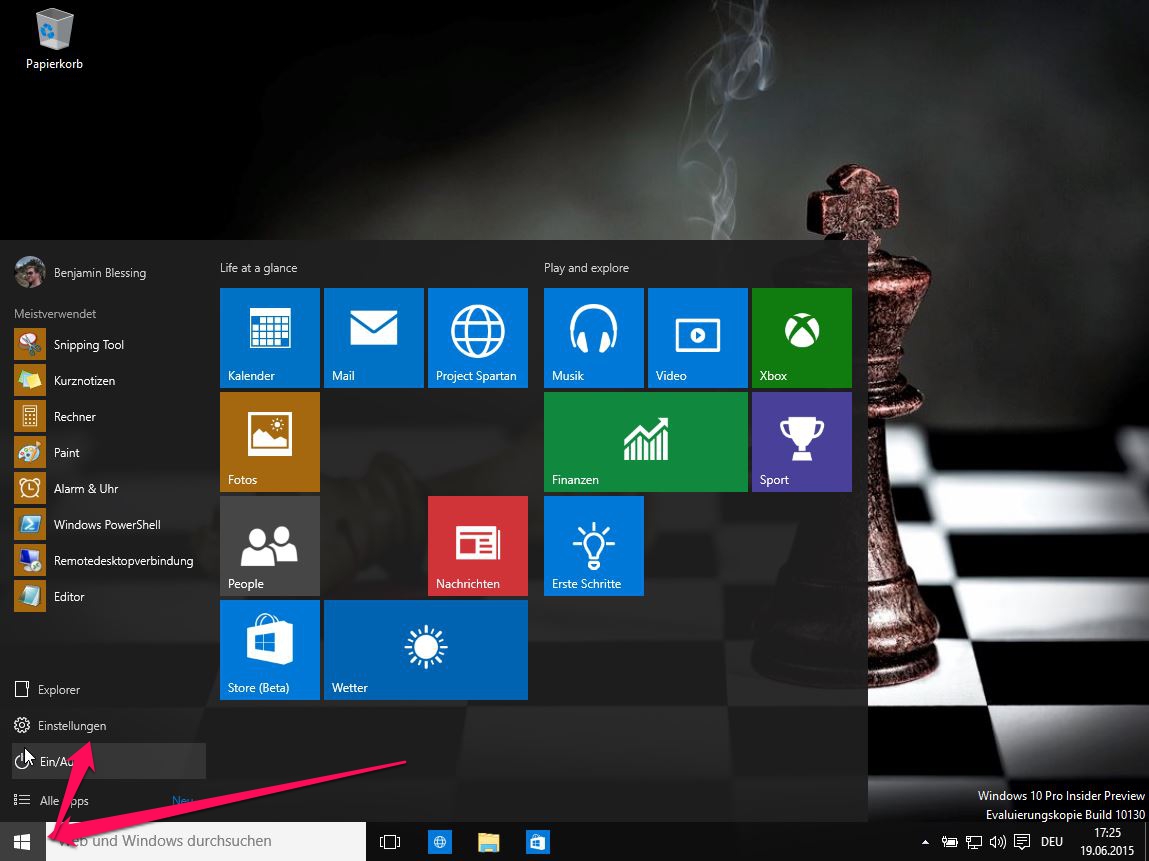Open Snipping Tool from most used
This screenshot has height=861, width=1149.
click(x=89, y=344)
